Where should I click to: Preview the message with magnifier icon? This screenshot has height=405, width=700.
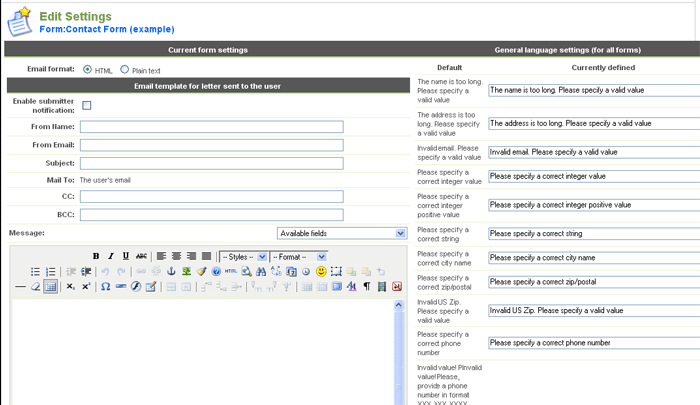(246, 271)
